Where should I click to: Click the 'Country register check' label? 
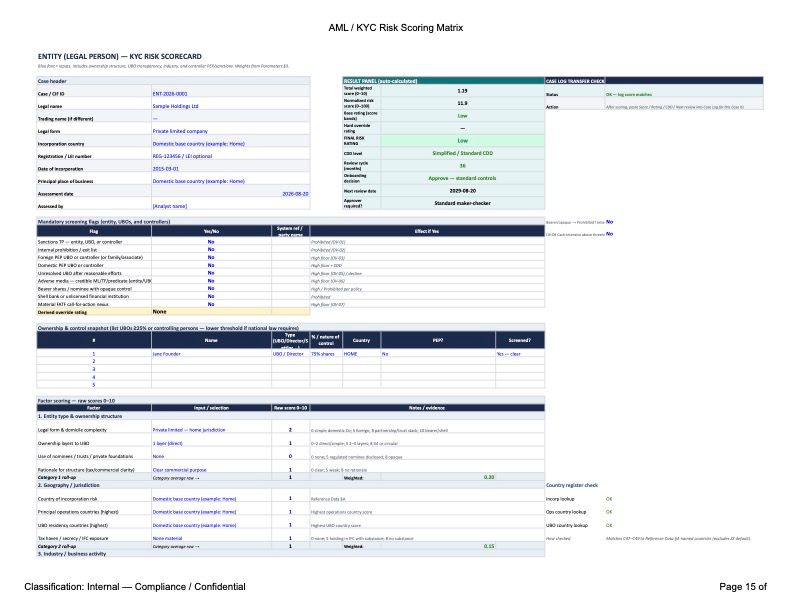[x=572, y=485]
